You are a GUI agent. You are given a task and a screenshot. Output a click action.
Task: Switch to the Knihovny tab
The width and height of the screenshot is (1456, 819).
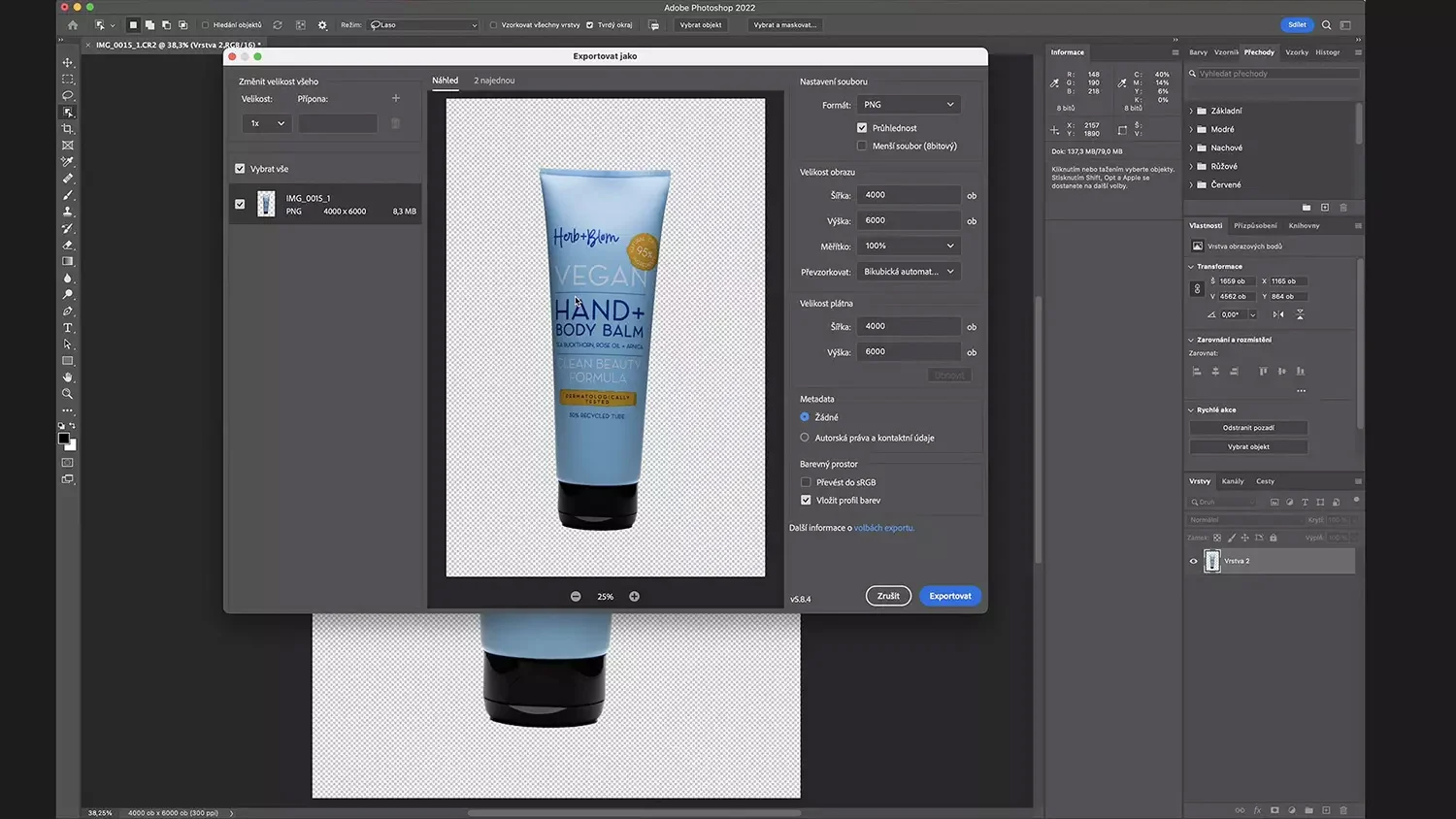(x=1304, y=226)
